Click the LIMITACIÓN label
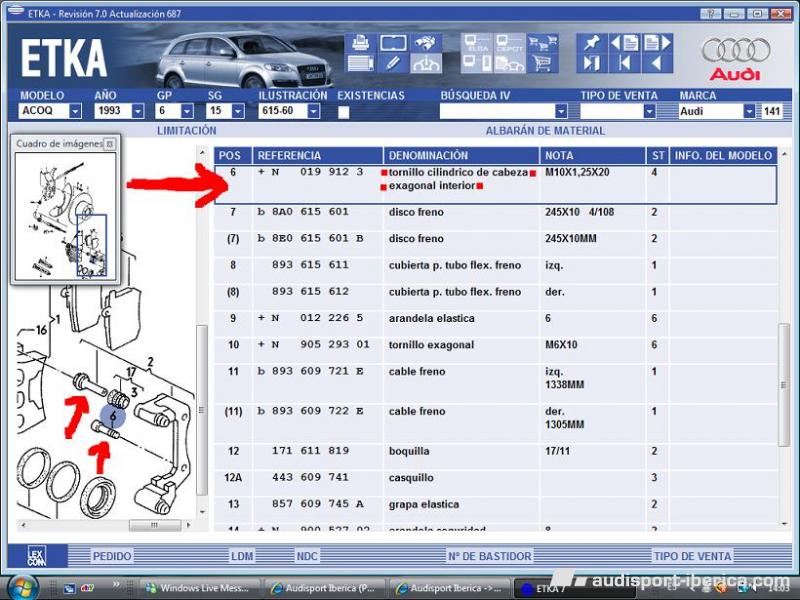This screenshot has width=800, height=600. point(187,131)
